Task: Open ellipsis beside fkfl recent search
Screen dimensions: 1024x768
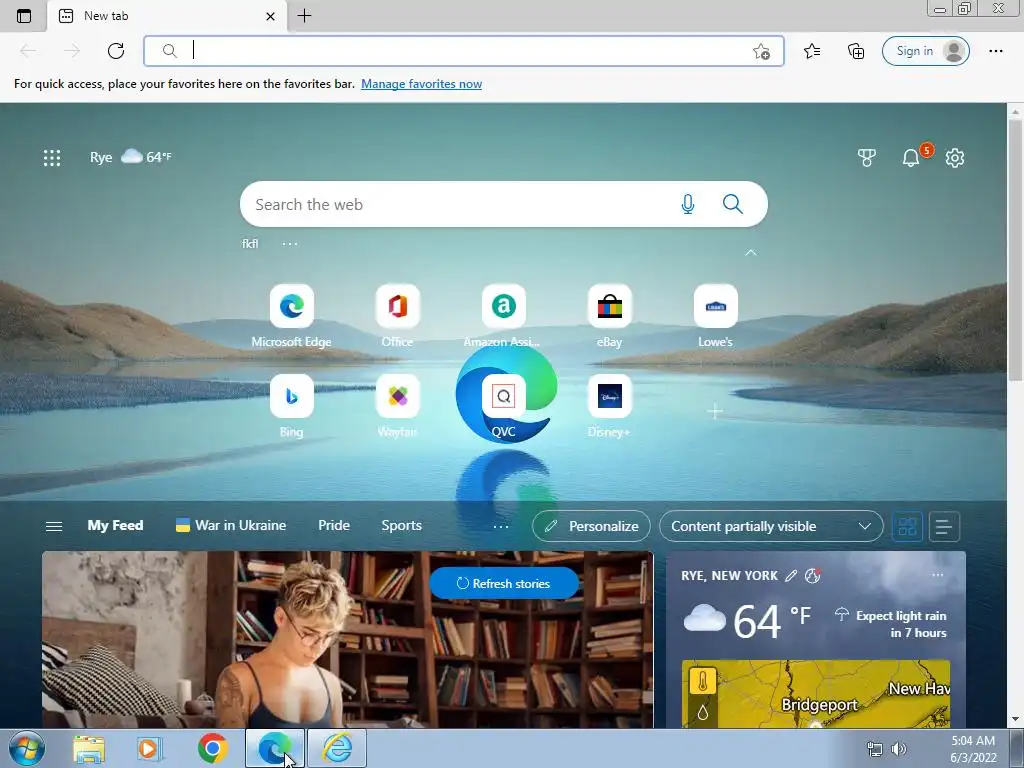Action: point(290,244)
